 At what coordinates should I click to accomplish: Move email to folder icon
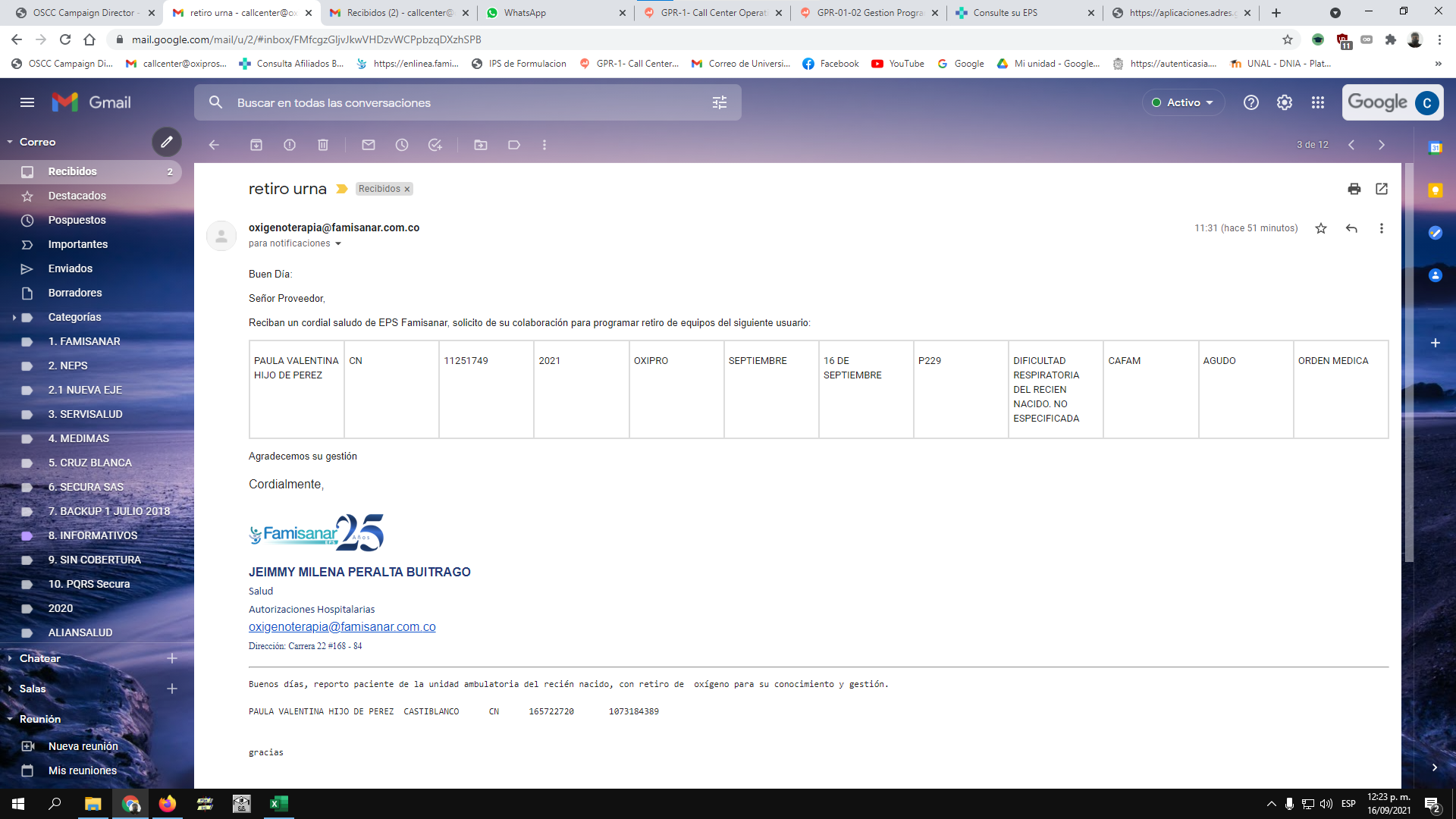(481, 145)
